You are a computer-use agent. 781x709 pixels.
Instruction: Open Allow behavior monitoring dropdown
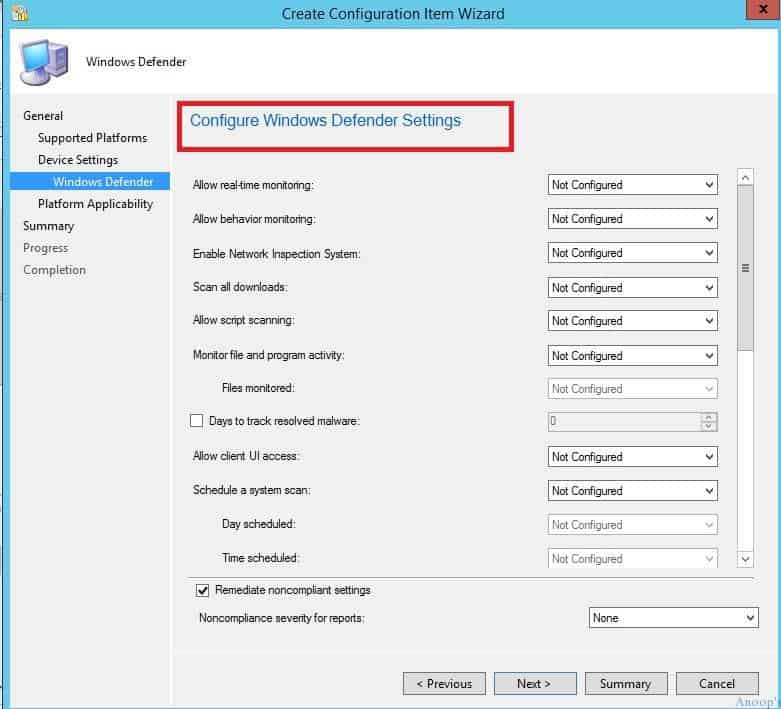coord(633,219)
